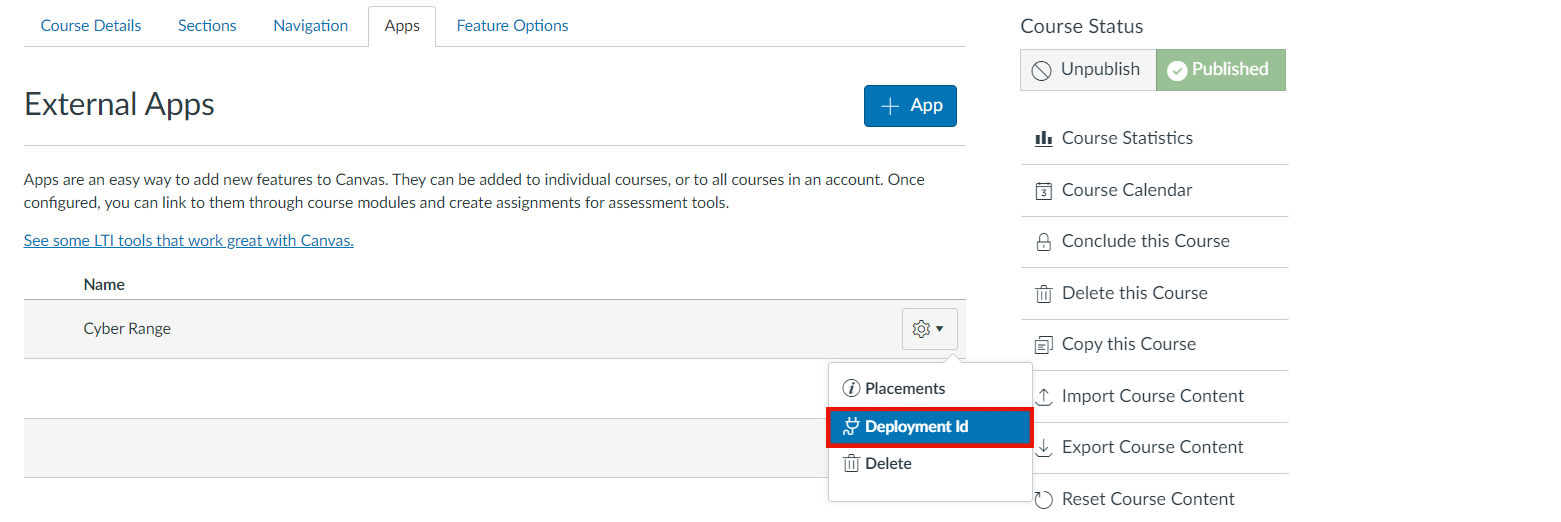Click the Course Statistics bar chart icon

pyautogui.click(x=1043, y=139)
